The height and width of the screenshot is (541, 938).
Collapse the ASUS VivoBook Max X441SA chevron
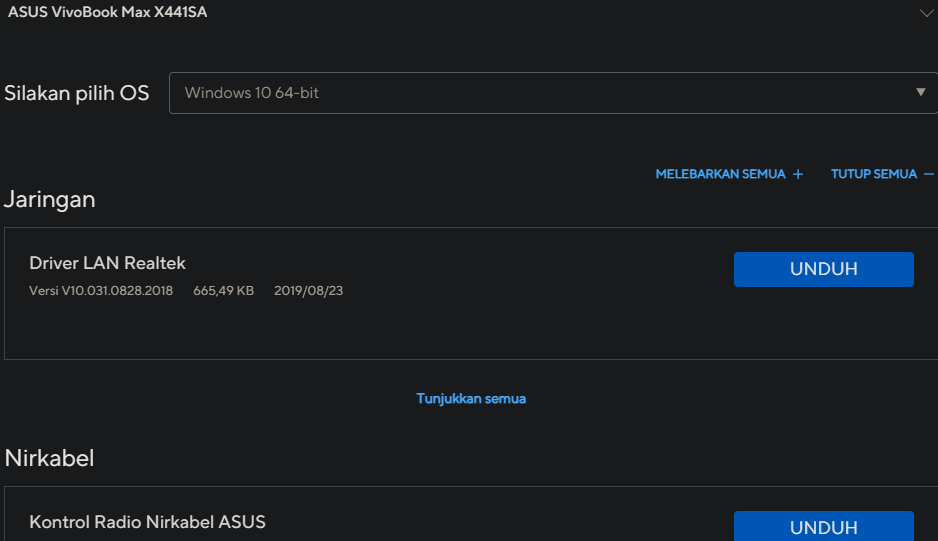tap(927, 13)
